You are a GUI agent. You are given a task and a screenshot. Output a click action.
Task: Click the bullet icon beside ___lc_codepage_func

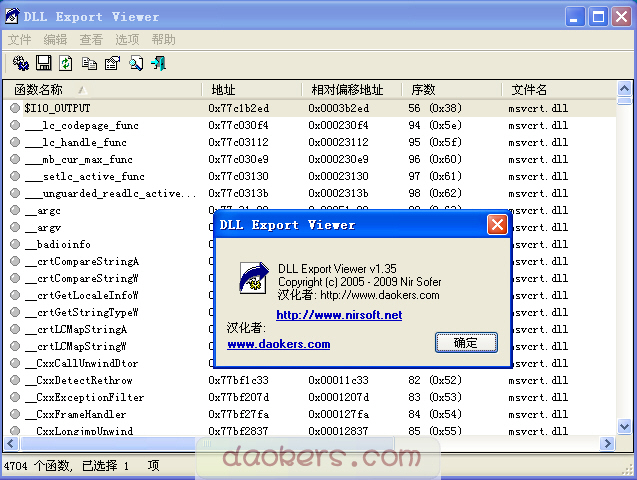pos(15,125)
